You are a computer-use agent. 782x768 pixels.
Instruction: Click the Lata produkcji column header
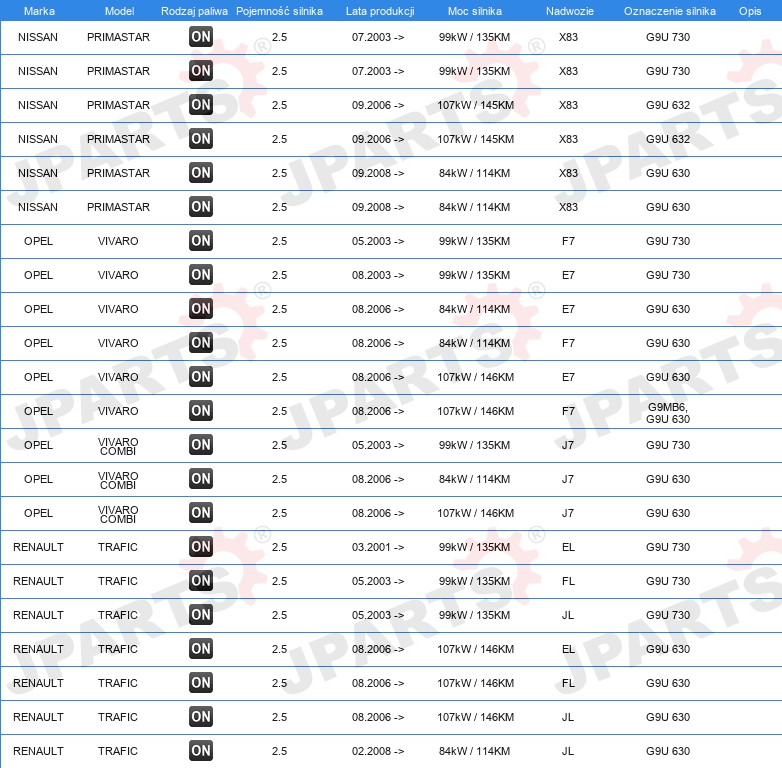(x=380, y=11)
